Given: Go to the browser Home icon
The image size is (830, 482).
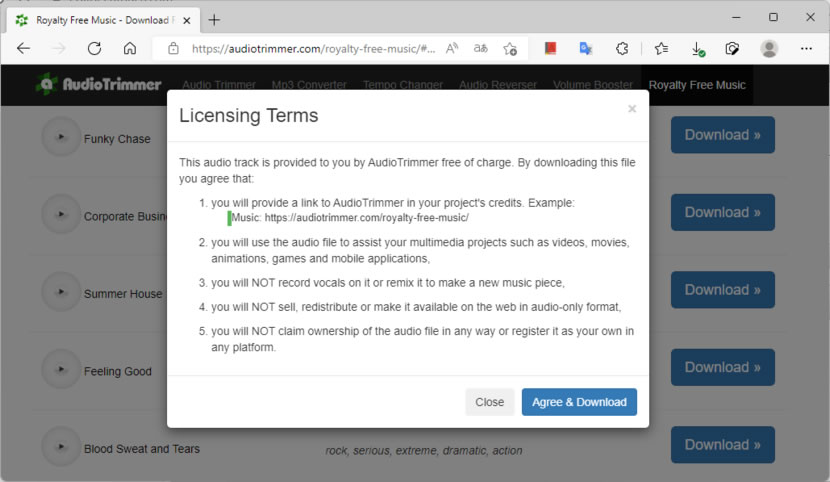Looking at the screenshot, I should [x=130, y=49].
